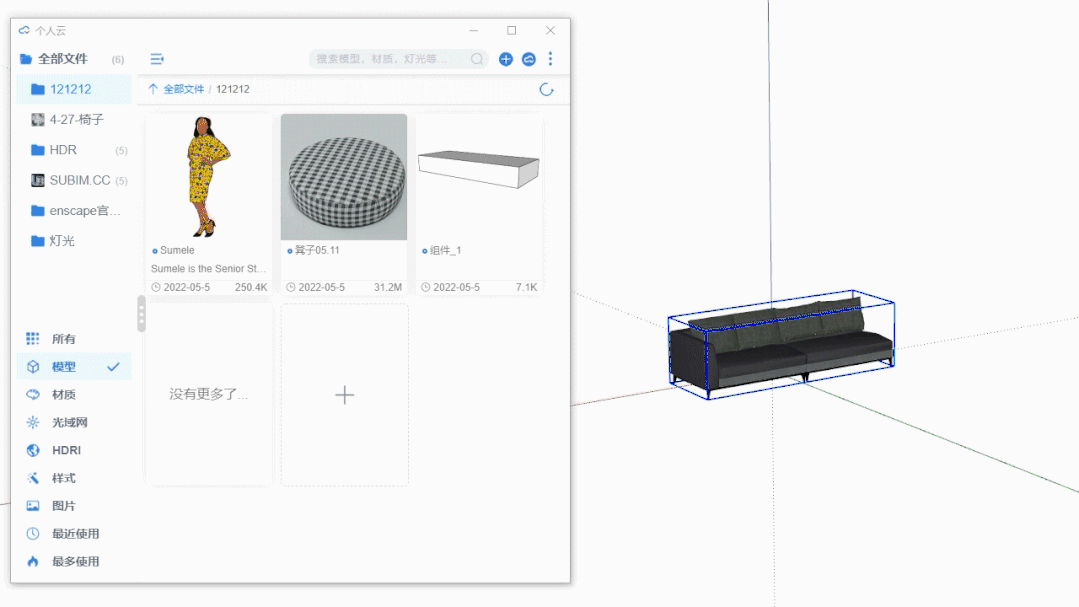Enable the 材质 materials filter
Screen dimensions: 1079x607
(x=64, y=395)
